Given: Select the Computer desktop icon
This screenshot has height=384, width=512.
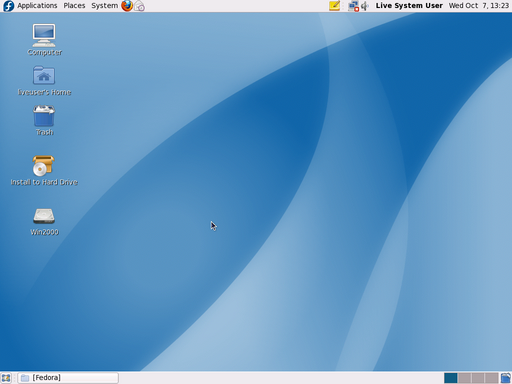Looking at the screenshot, I should tap(44, 40).
